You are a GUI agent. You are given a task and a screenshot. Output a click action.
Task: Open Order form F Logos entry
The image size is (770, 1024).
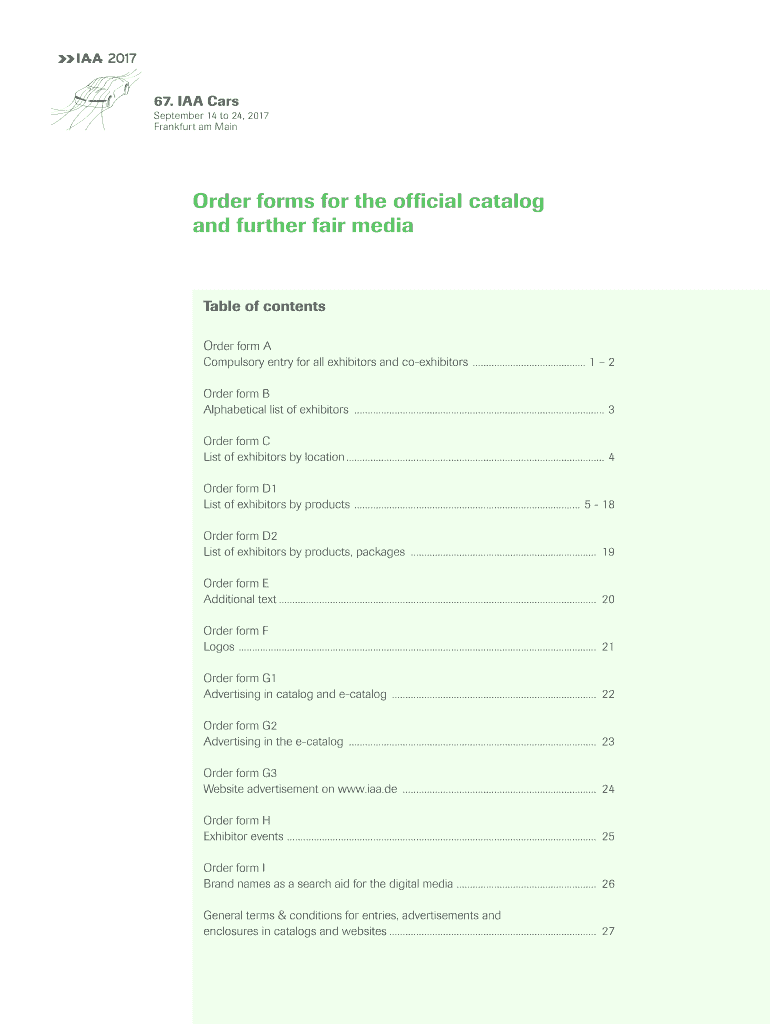[219, 647]
